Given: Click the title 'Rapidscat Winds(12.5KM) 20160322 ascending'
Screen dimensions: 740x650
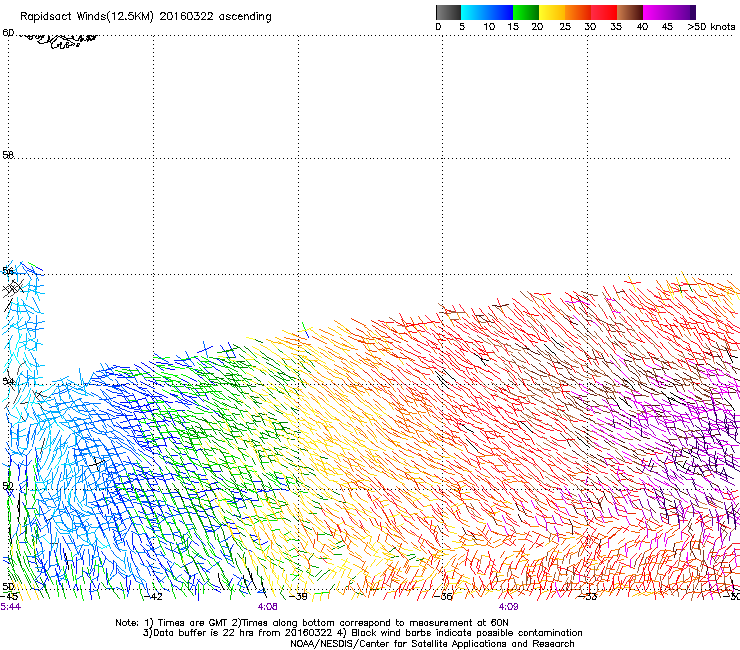Looking at the screenshot, I should tap(146, 16).
